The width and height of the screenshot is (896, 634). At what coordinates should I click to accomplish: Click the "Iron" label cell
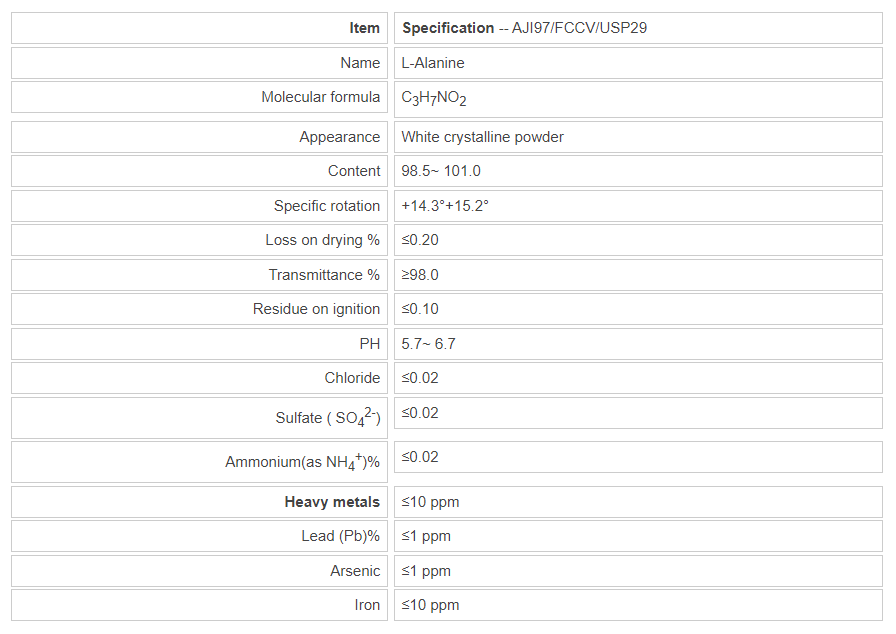(367, 605)
